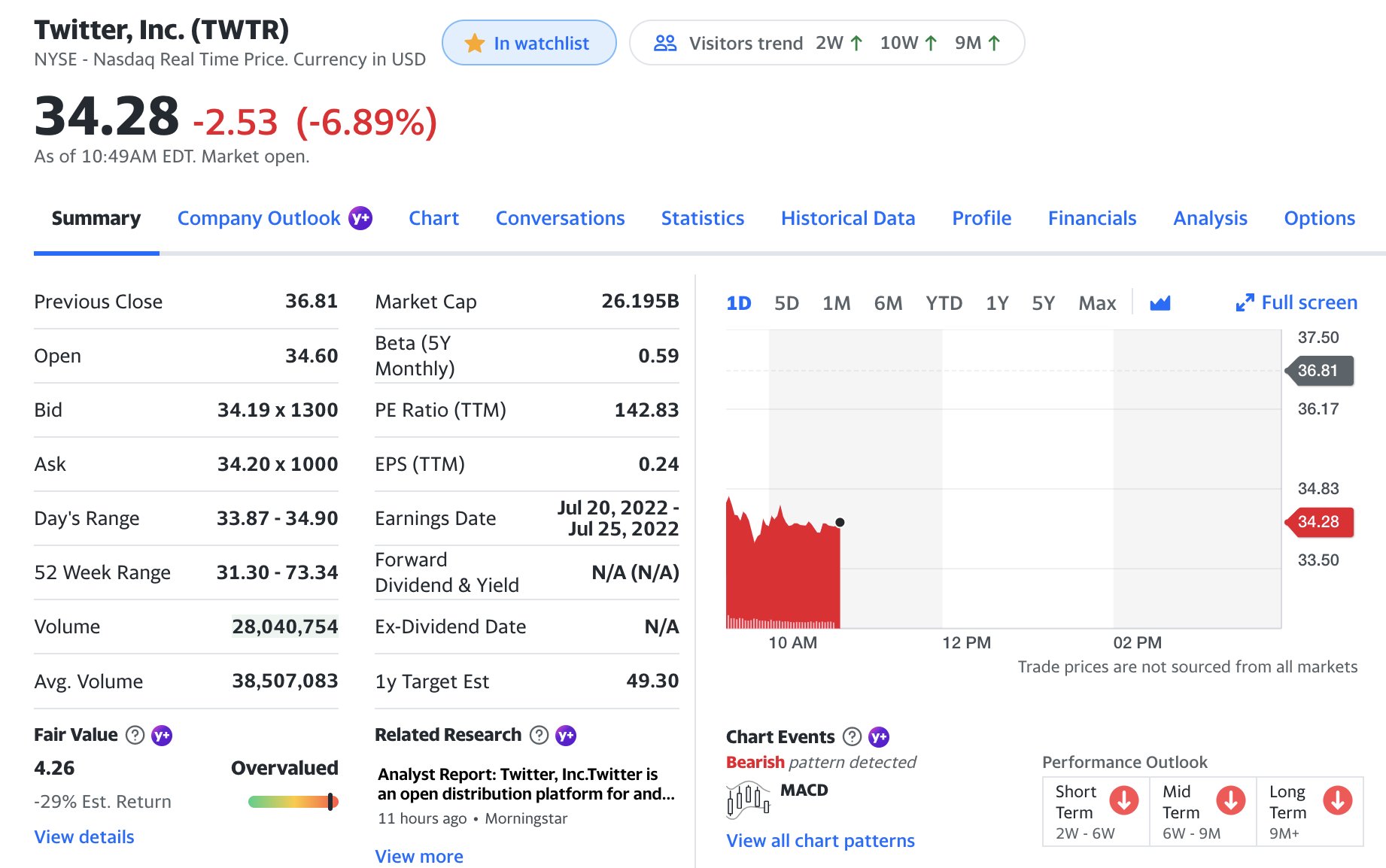Open the Analysis tab
Image resolution: width=1386 pixels, height=868 pixels.
[x=1211, y=218]
